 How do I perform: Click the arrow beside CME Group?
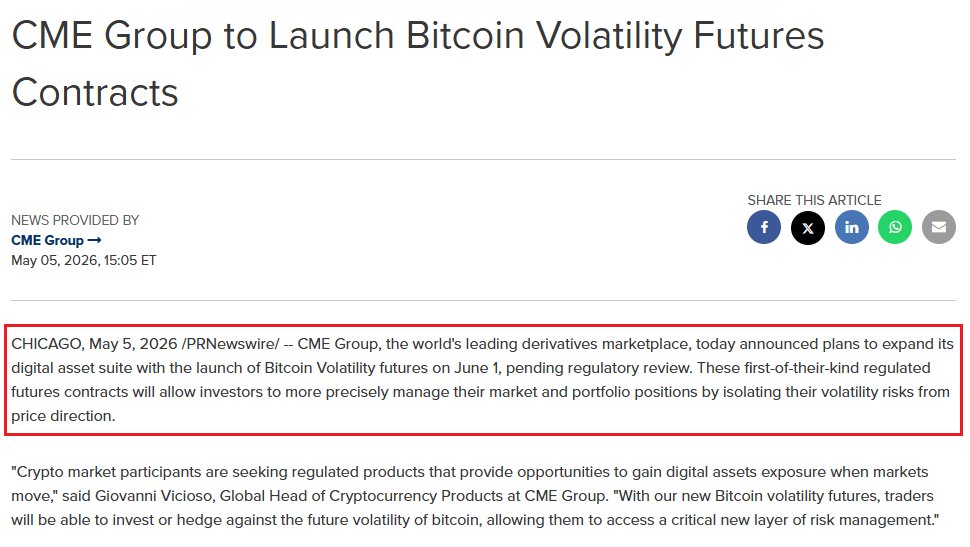[95, 240]
